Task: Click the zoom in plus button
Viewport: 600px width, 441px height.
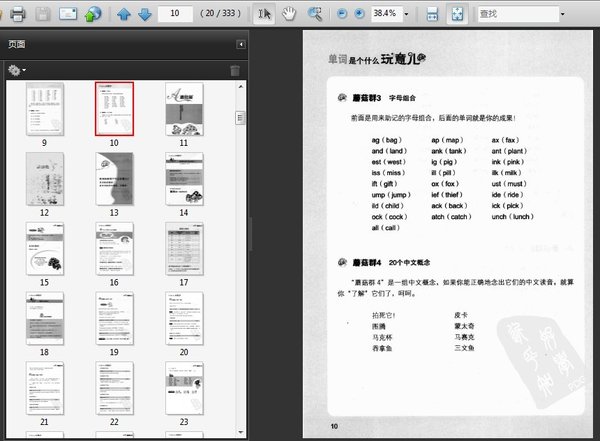Action: [x=359, y=14]
